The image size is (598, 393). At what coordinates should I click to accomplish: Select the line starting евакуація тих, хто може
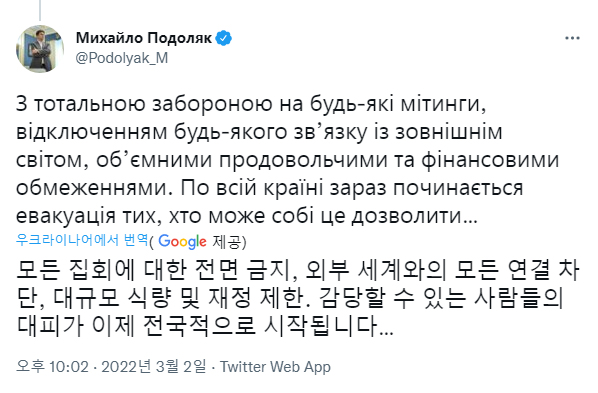pyautogui.click(x=246, y=216)
